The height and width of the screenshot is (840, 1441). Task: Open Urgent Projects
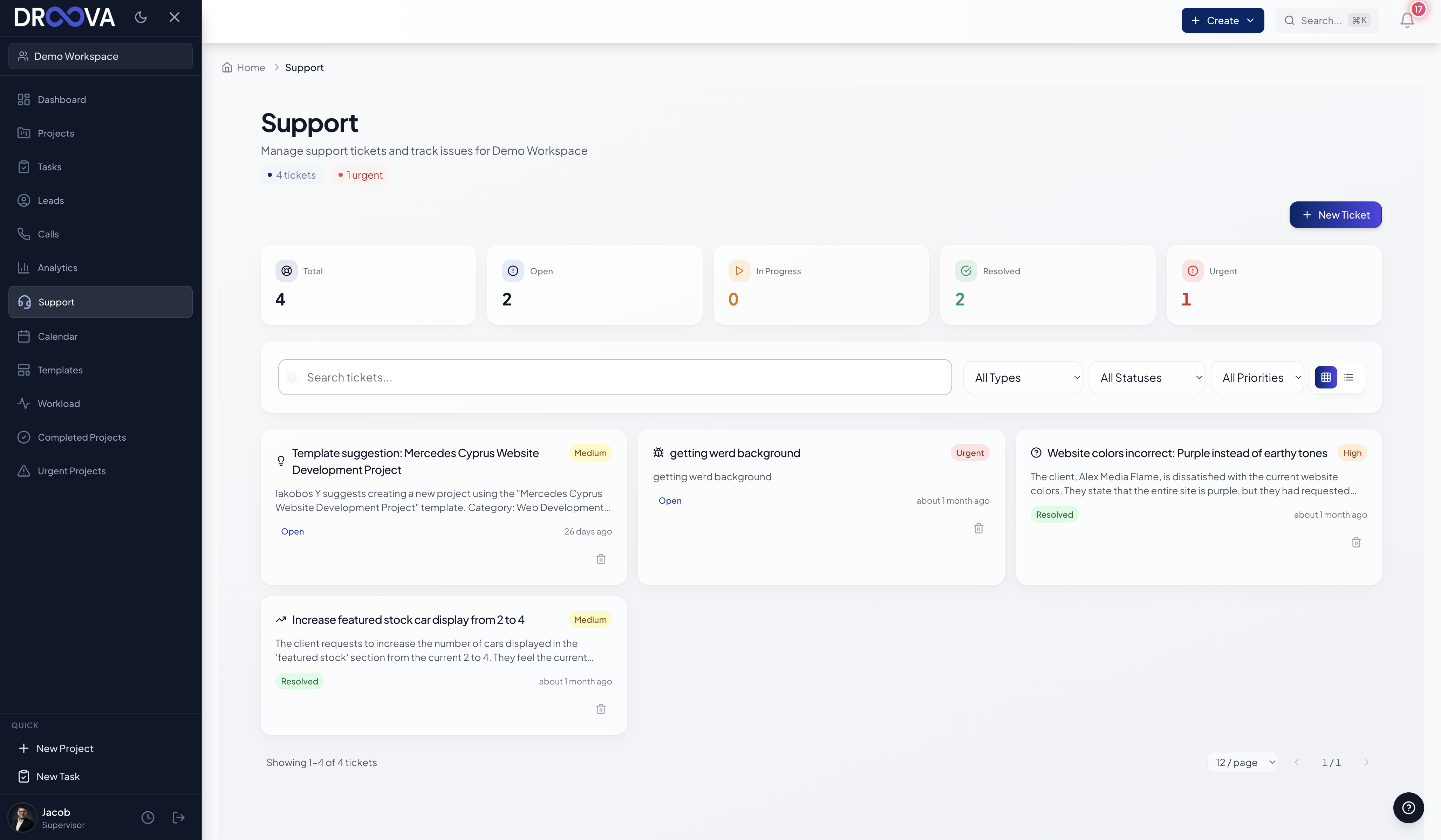pyautogui.click(x=101, y=471)
